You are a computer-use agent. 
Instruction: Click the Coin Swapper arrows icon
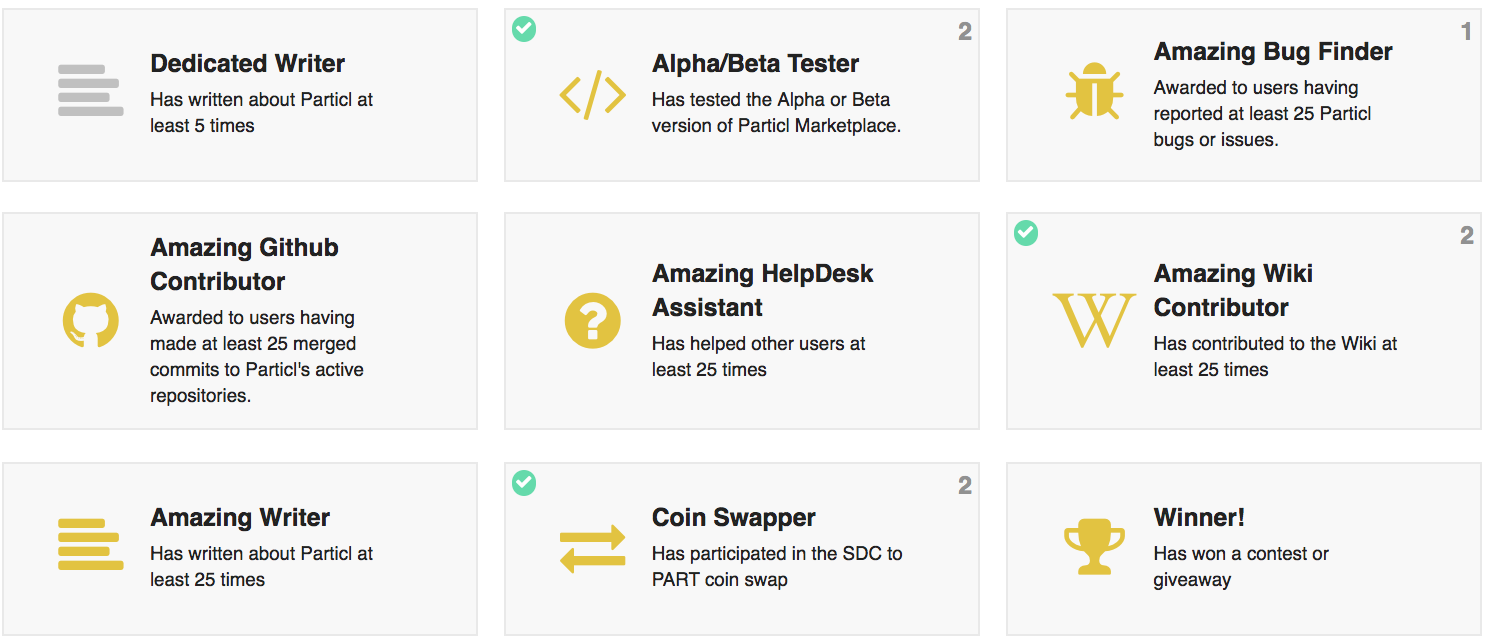592,548
